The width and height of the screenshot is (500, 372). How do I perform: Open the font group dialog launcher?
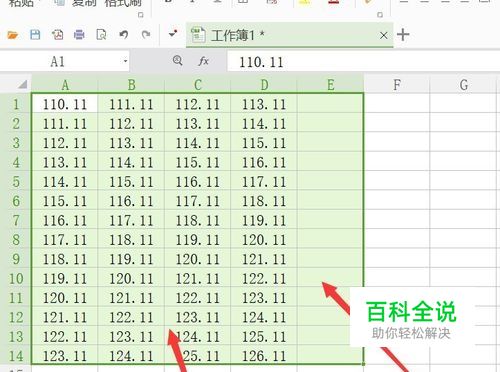click(x=380, y=15)
